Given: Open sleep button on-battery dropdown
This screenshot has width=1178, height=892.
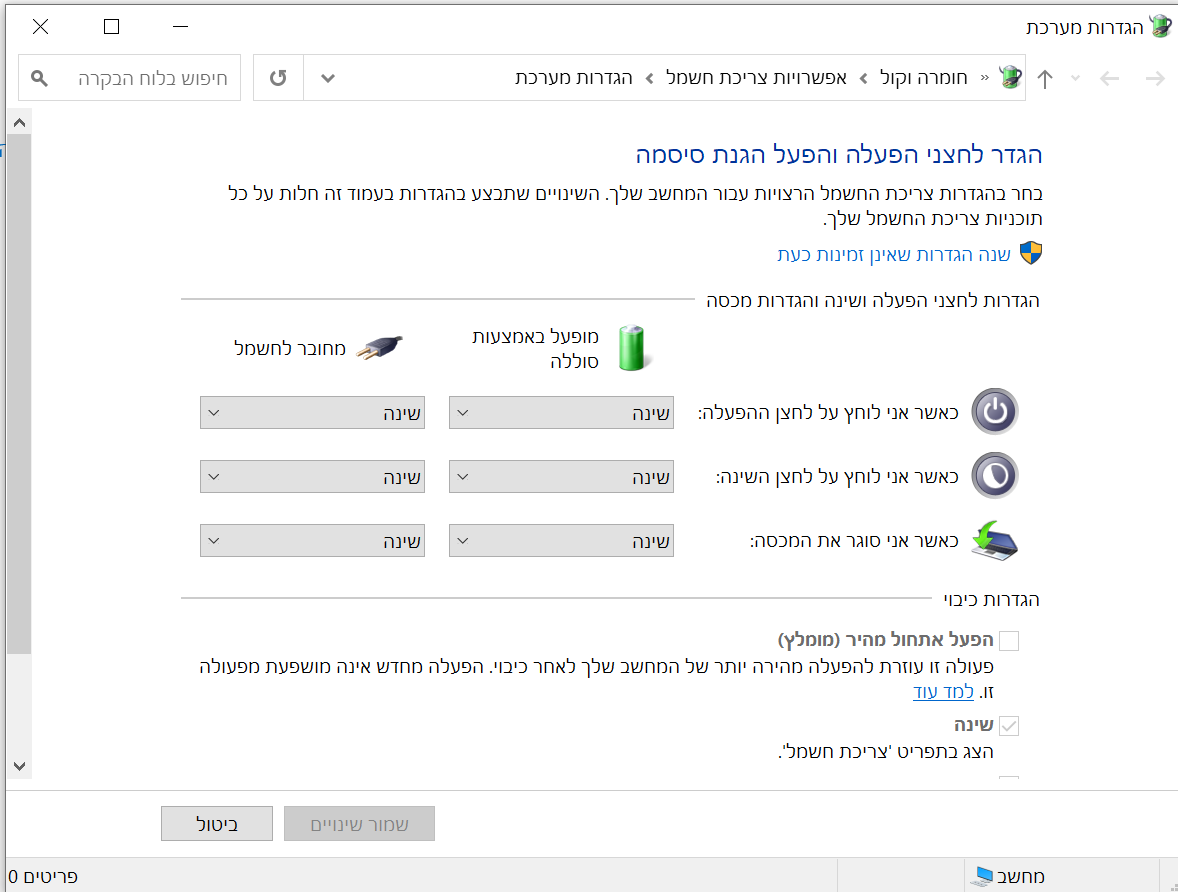Looking at the screenshot, I should pos(561,476).
